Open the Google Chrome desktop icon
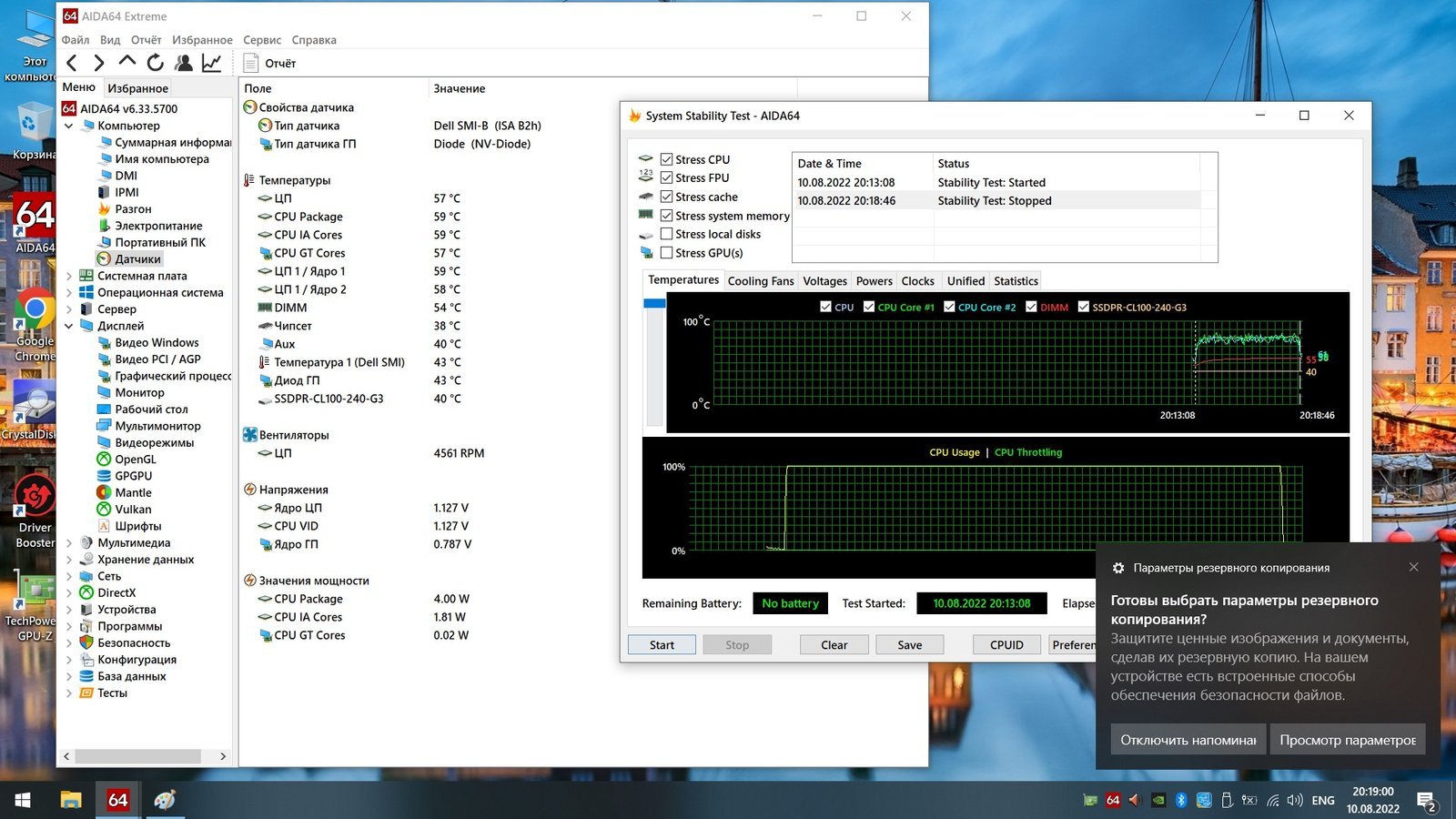1456x819 pixels. [35, 326]
